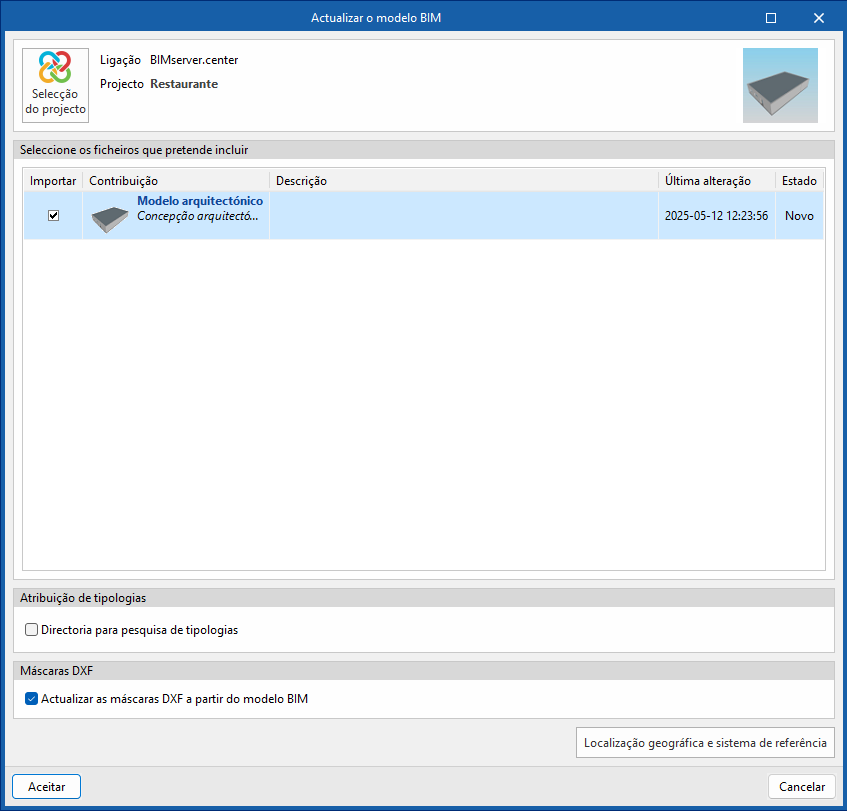Click the Estado column header
This screenshot has height=811, width=847.
click(x=799, y=180)
